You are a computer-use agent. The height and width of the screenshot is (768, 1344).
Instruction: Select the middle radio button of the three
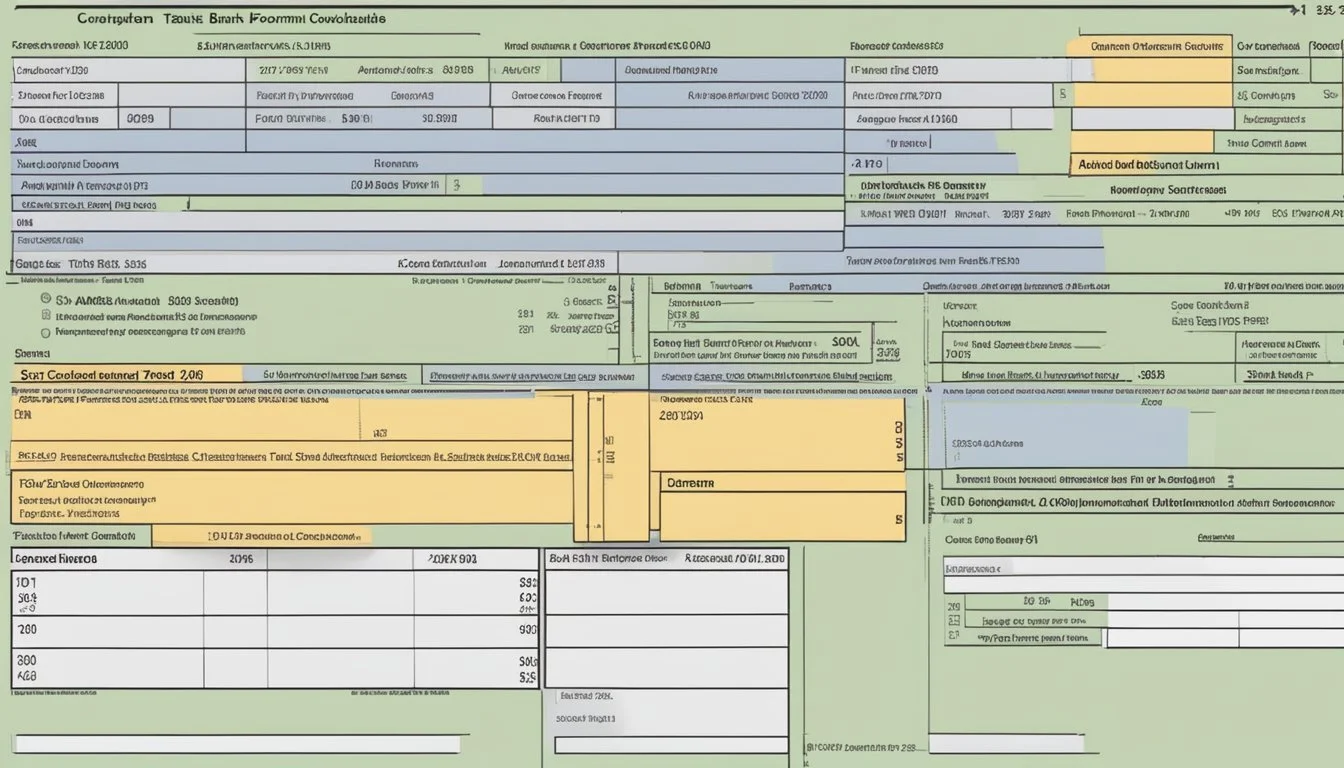(45, 314)
